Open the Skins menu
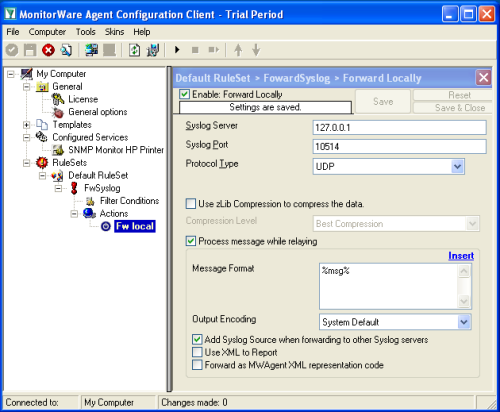The width and height of the screenshot is (500, 412). pos(114,32)
